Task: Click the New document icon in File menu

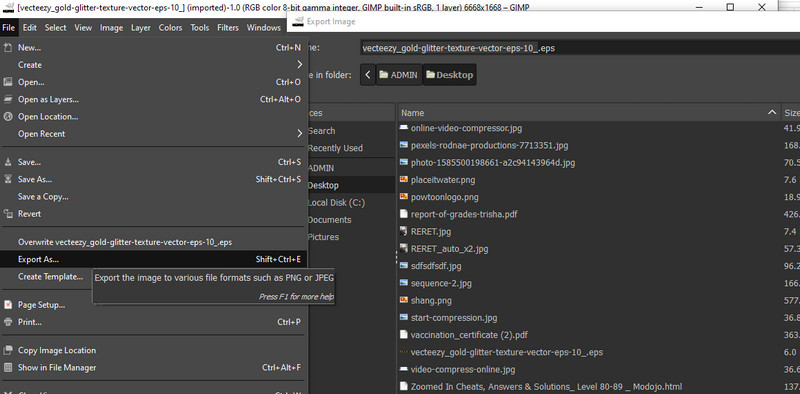Action: pyautogui.click(x=8, y=47)
